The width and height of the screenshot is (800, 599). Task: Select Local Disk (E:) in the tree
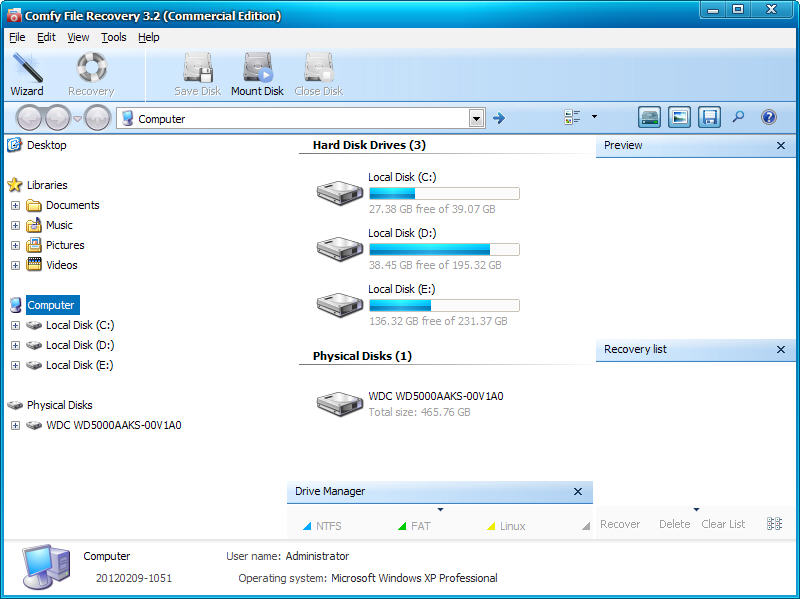[x=79, y=365]
